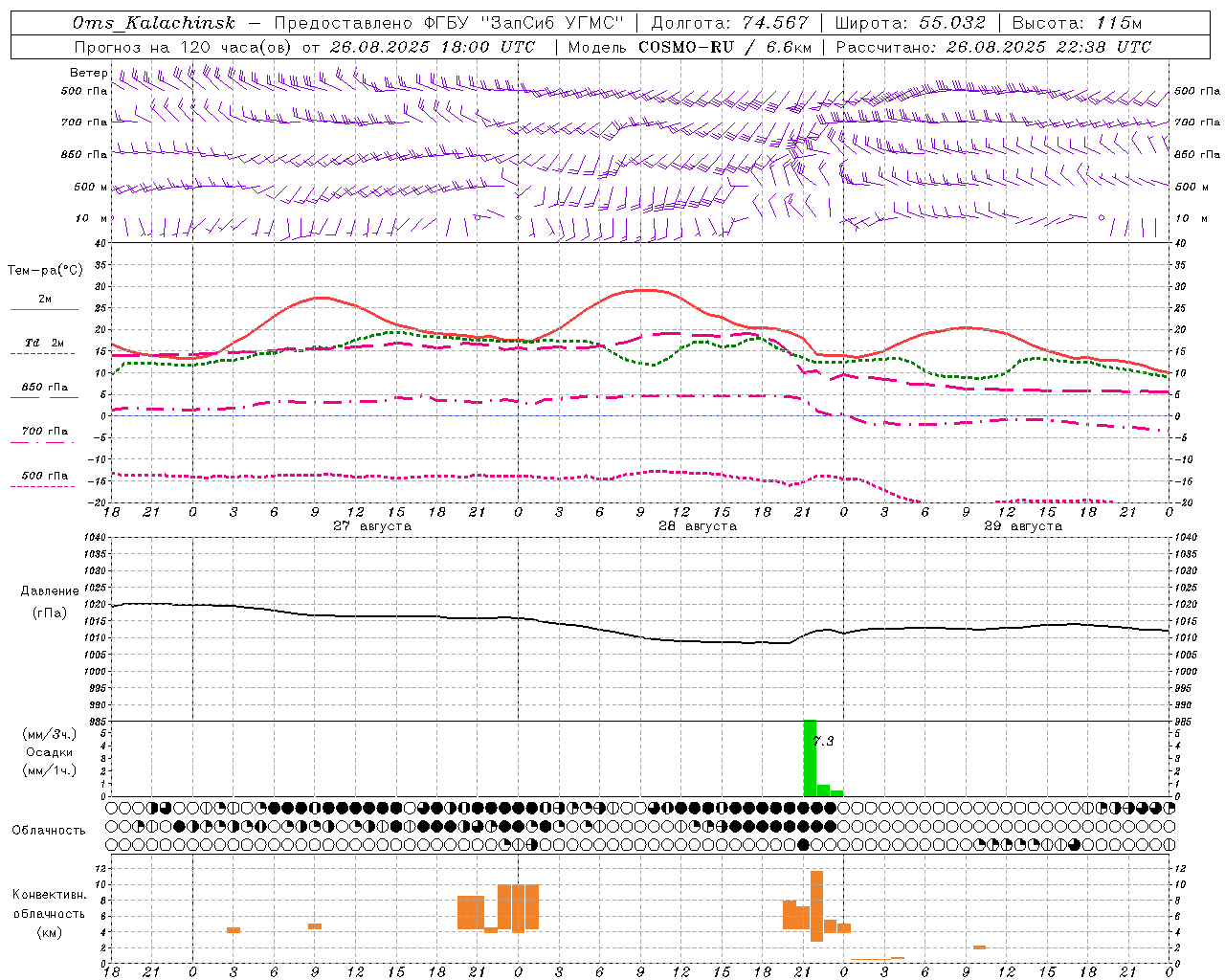
Task: Select the 28 августа date label
Action: click(698, 526)
